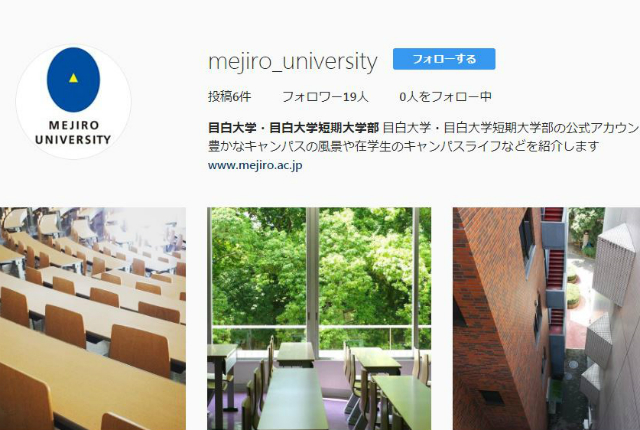Click the bio line about キャンパスライフ
Image resolution: width=640 pixels, height=430 pixels.
point(403,146)
